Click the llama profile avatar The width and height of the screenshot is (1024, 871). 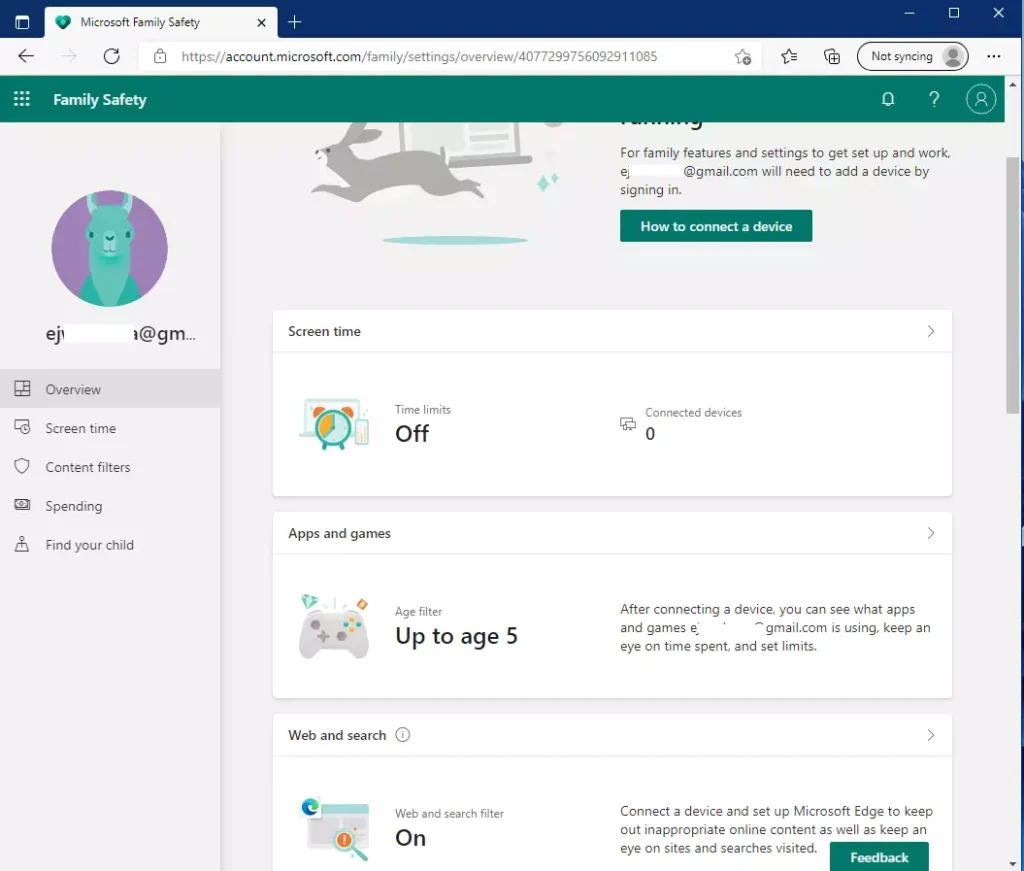[x=110, y=248]
